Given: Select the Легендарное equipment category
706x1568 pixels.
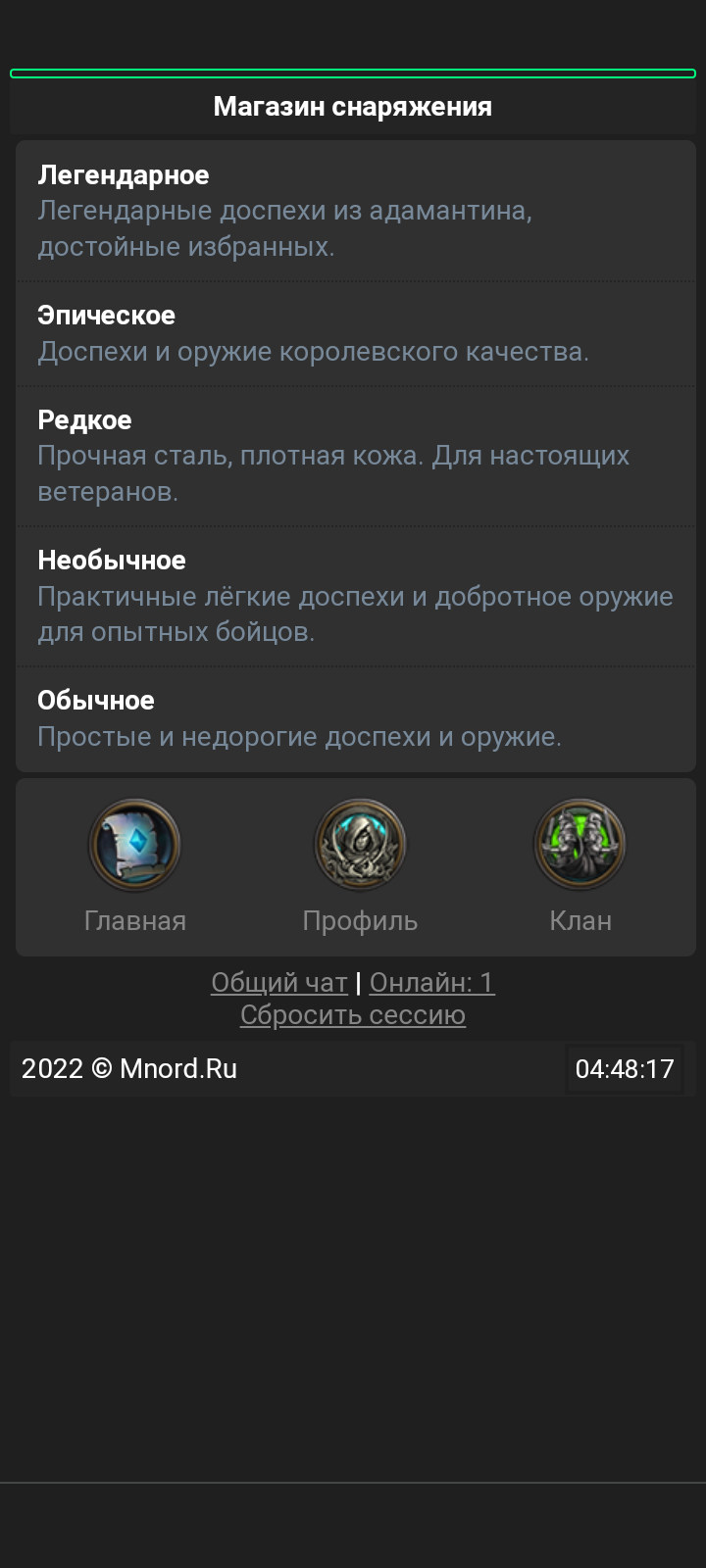Looking at the screenshot, I should click(x=356, y=211).
